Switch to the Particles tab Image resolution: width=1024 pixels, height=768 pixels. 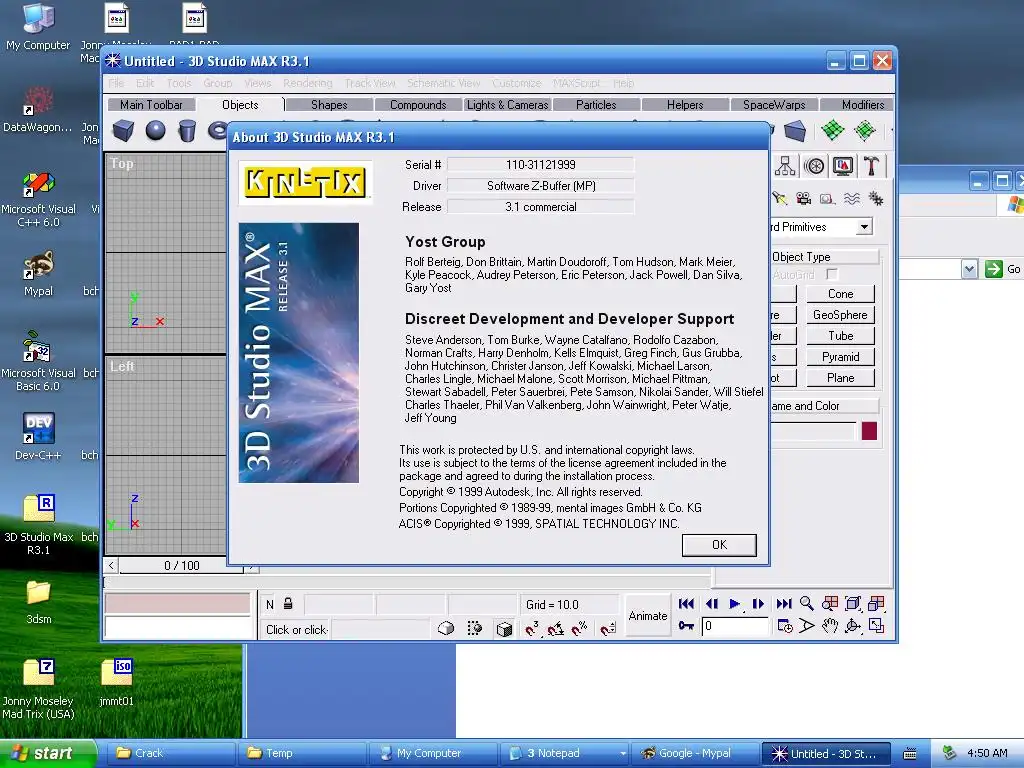coord(596,104)
